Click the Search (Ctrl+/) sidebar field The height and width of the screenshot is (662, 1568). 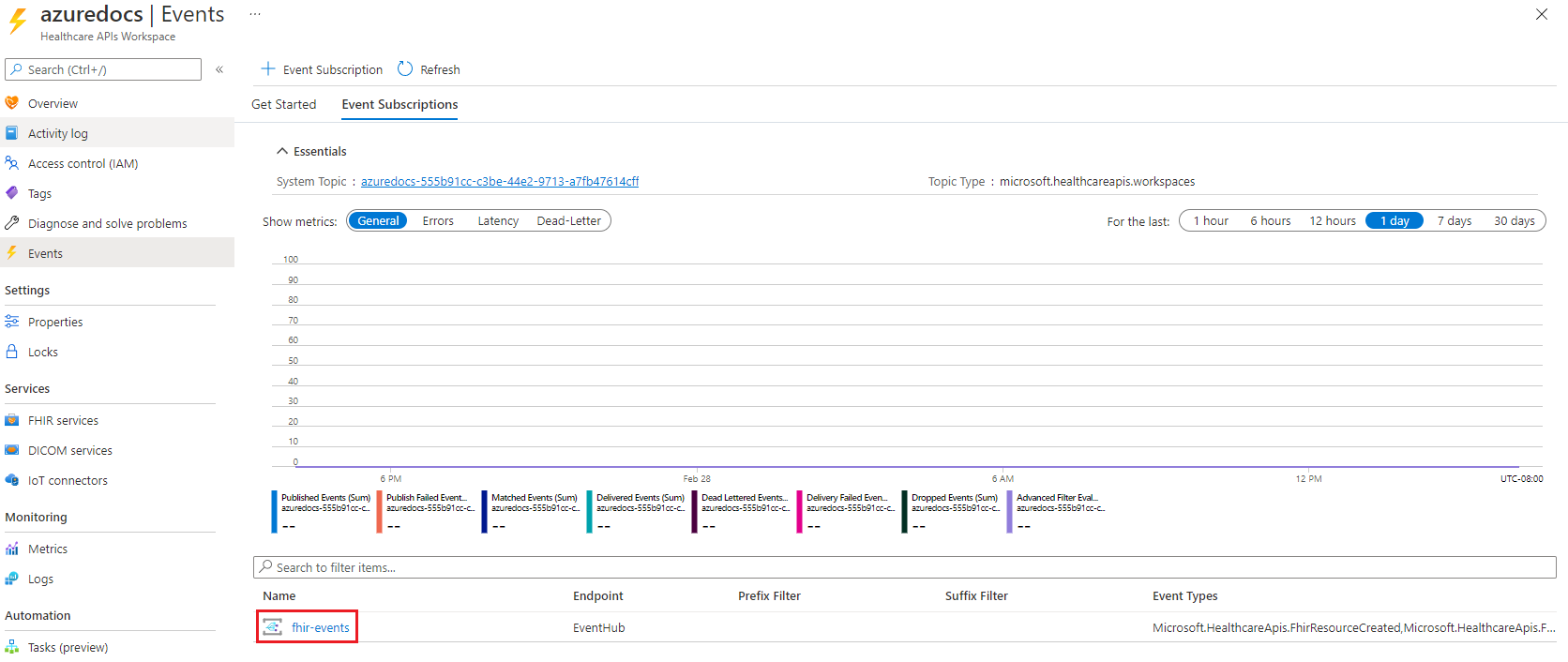pyautogui.click(x=103, y=69)
